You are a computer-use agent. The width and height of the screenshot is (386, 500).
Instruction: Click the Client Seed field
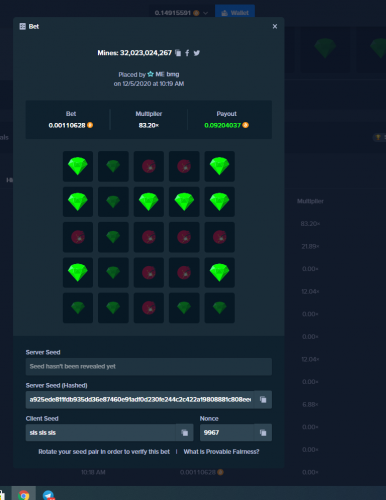coord(101,433)
